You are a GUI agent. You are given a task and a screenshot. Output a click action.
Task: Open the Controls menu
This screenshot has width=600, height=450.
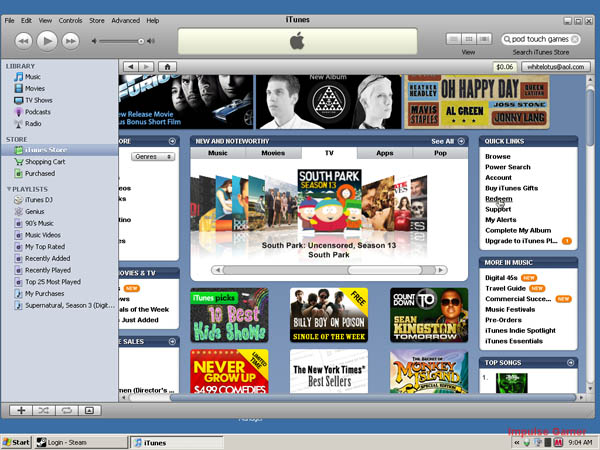[x=70, y=20]
